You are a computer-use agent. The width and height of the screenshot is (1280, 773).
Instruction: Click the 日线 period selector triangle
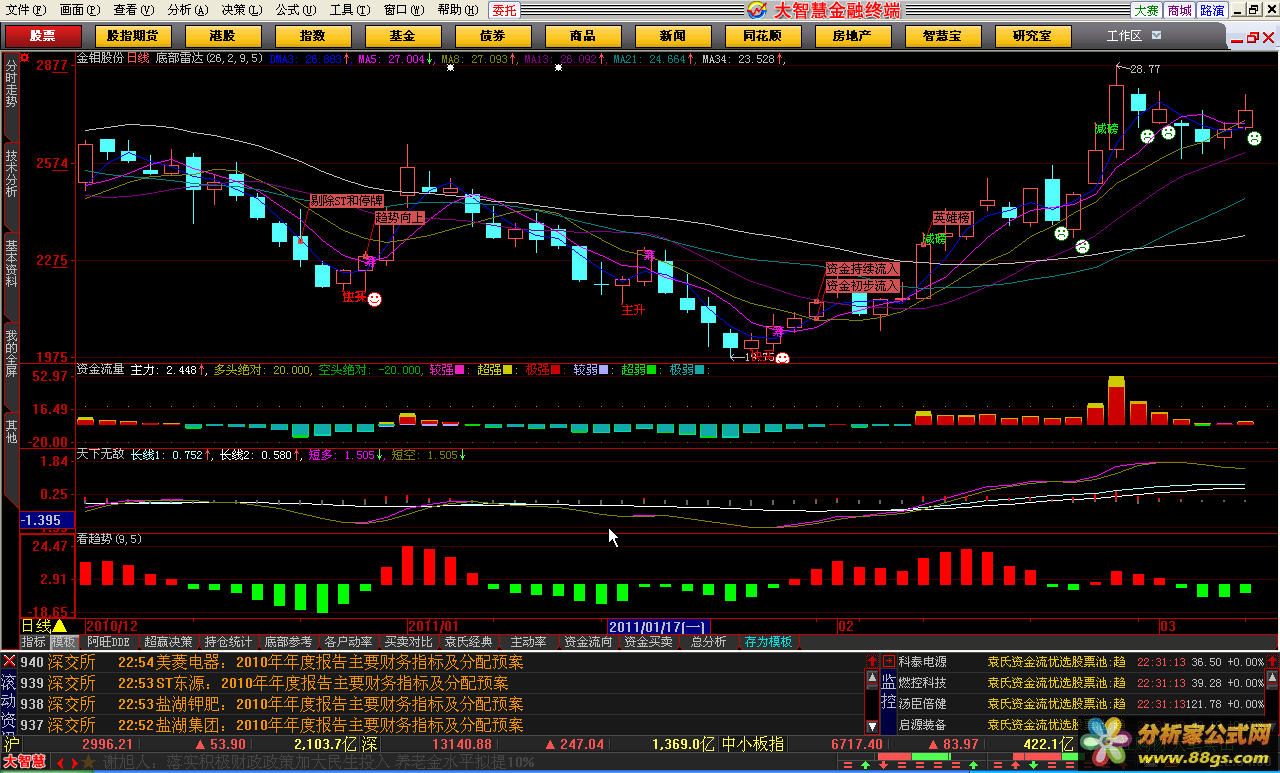click(59, 626)
